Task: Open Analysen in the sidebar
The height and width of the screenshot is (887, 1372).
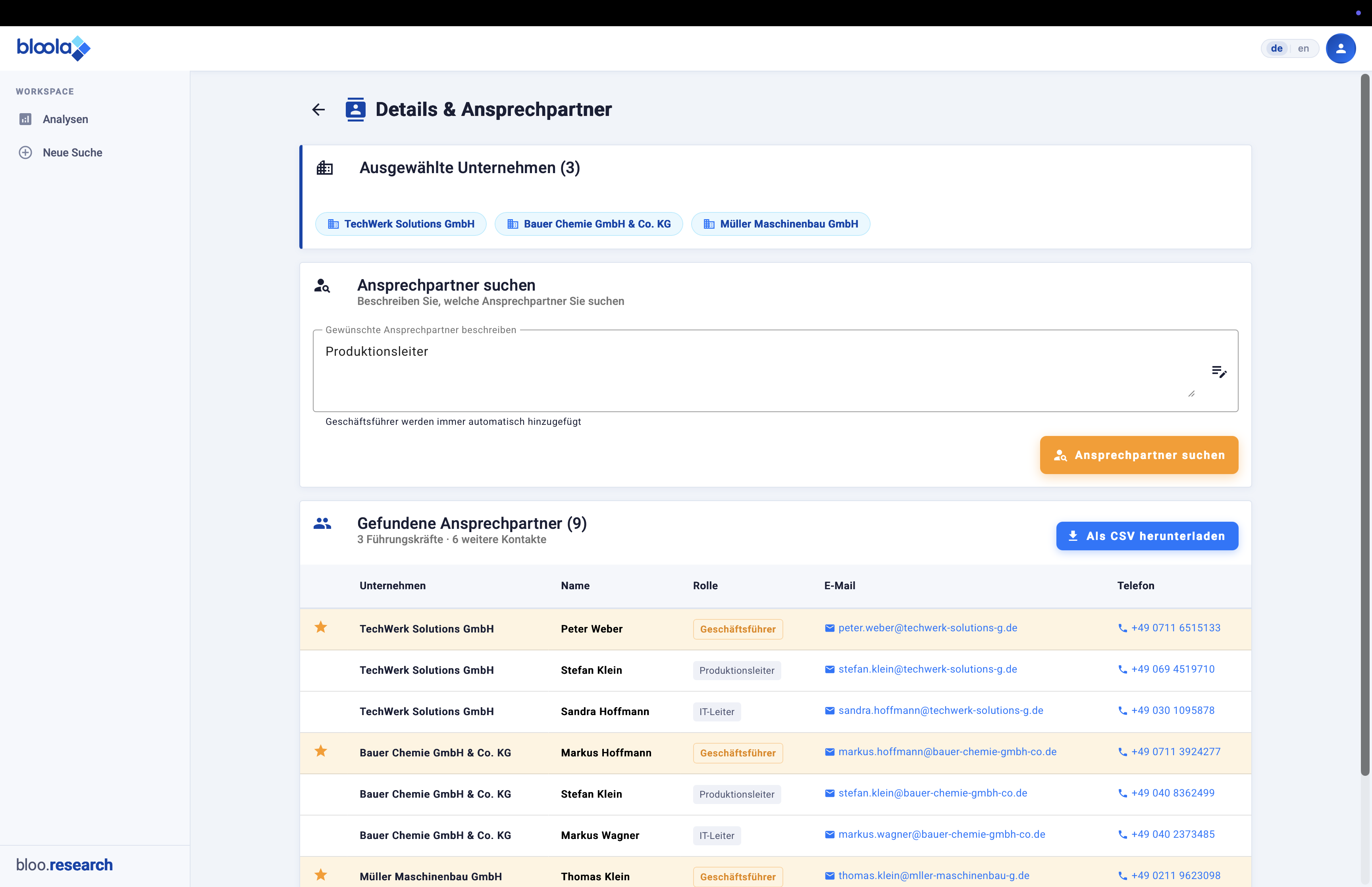Action: coord(65,119)
